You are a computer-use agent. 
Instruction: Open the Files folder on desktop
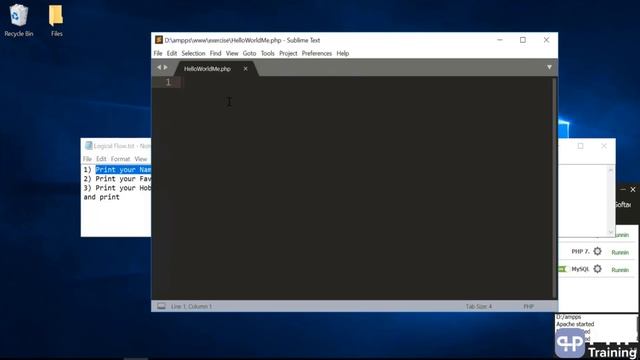[x=56, y=20]
